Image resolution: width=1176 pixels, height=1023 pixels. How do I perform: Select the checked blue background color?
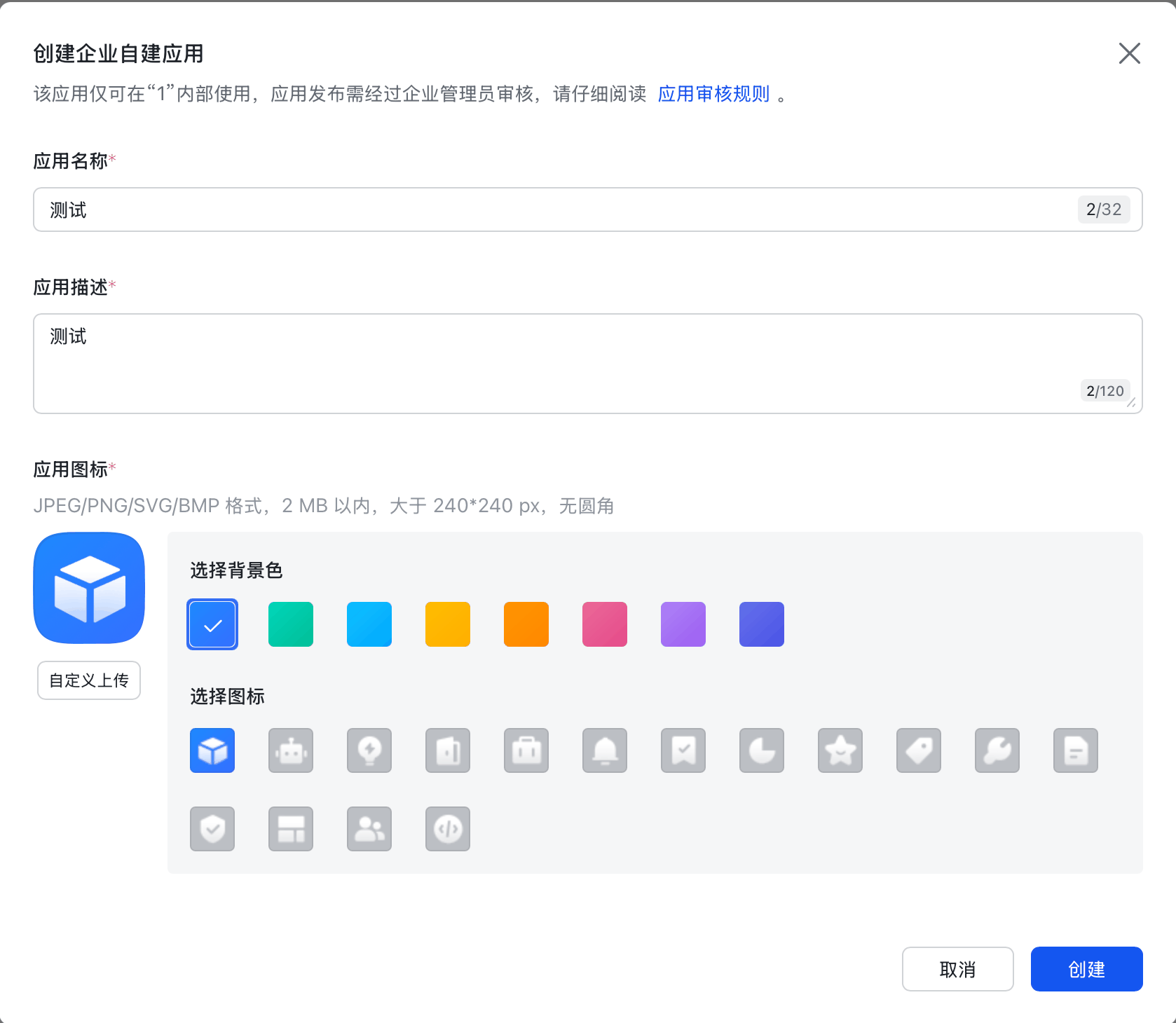(x=212, y=624)
